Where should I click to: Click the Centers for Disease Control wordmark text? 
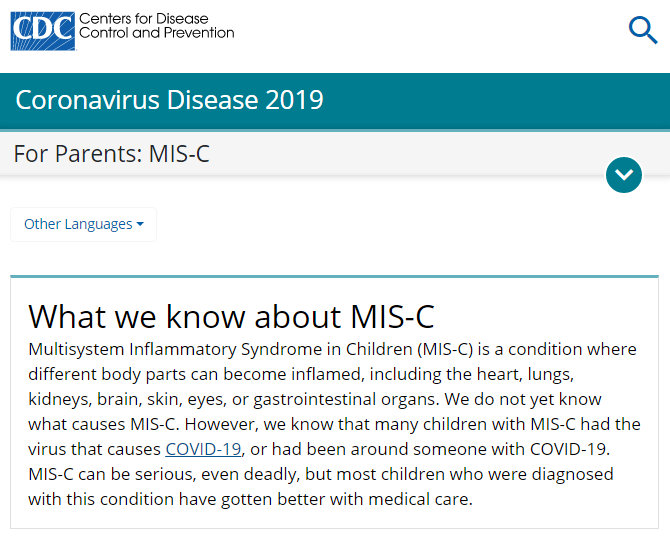(x=156, y=25)
